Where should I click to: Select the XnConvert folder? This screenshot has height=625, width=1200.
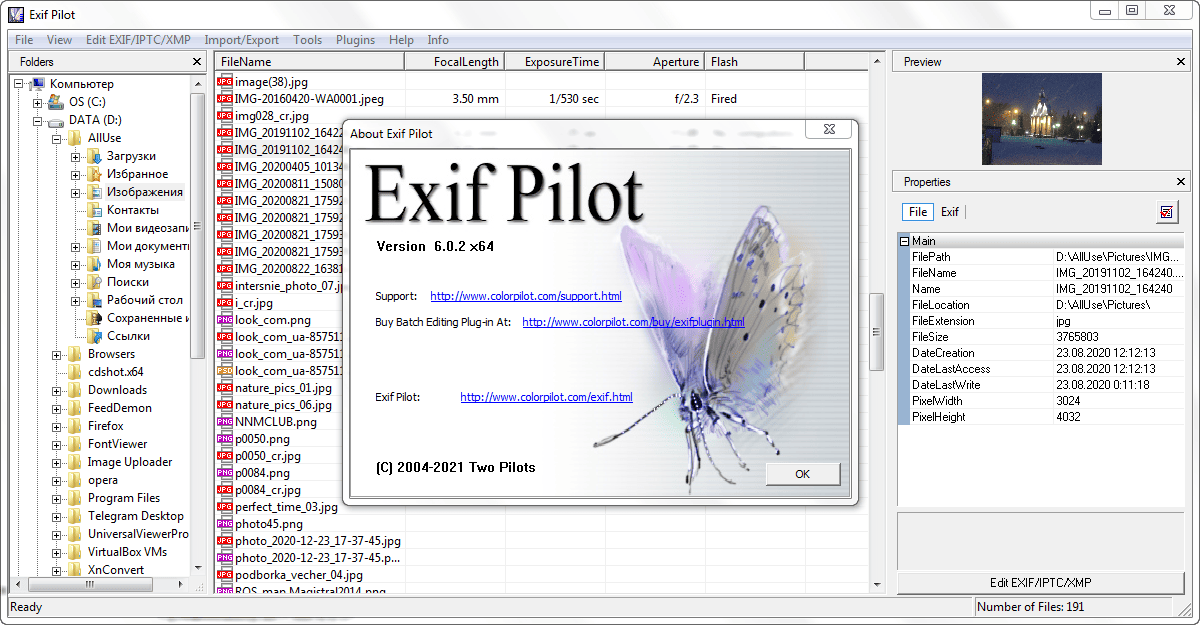(116, 570)
